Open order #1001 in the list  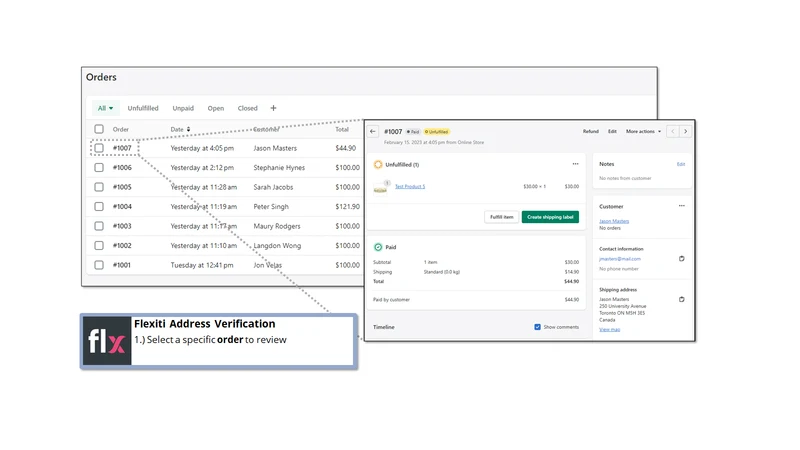[x=121, y=265]
